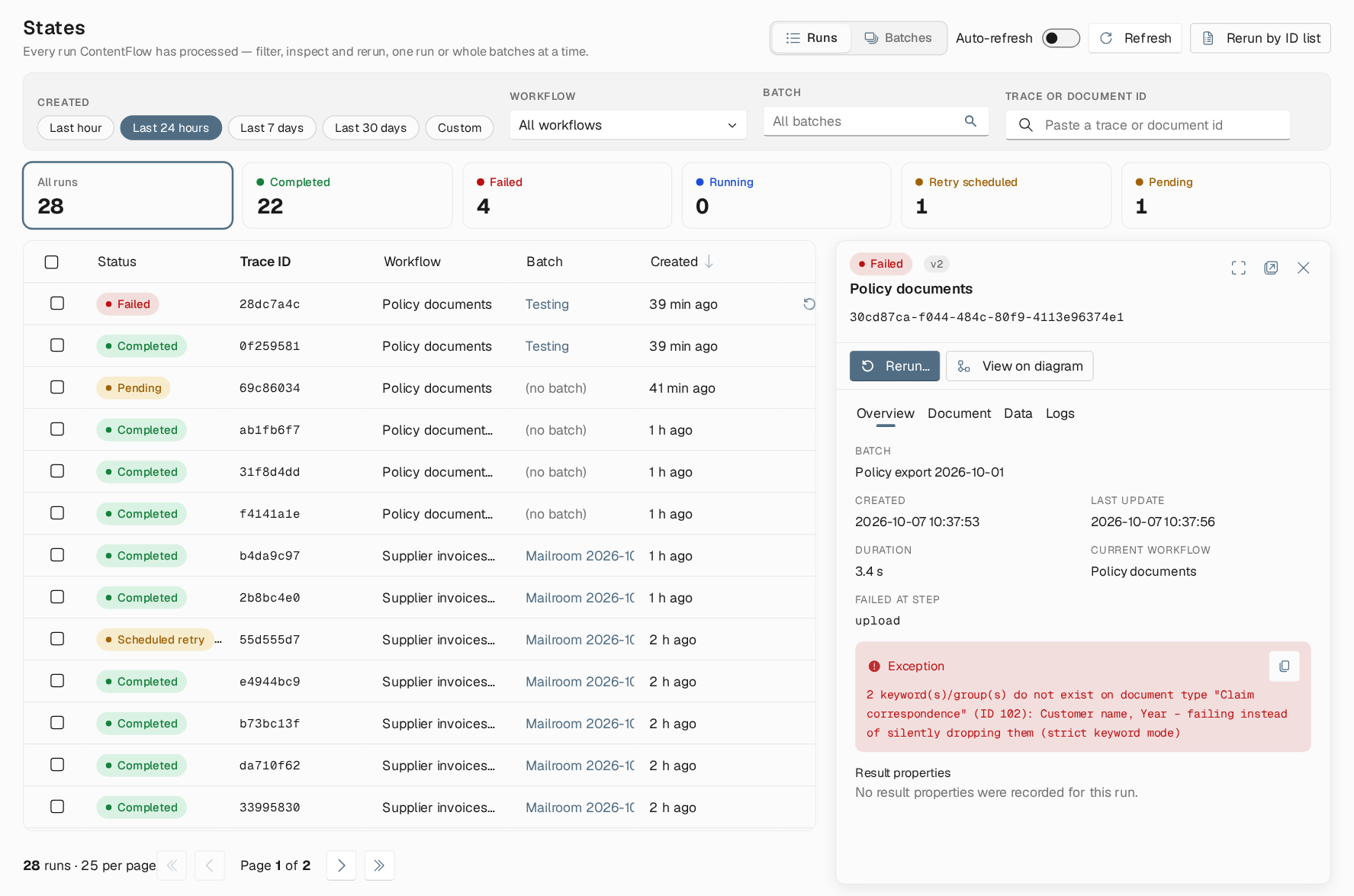This screenshot has width=1354, height=896.
Task: Open run details in new window icon
Action: [1271, 268]
